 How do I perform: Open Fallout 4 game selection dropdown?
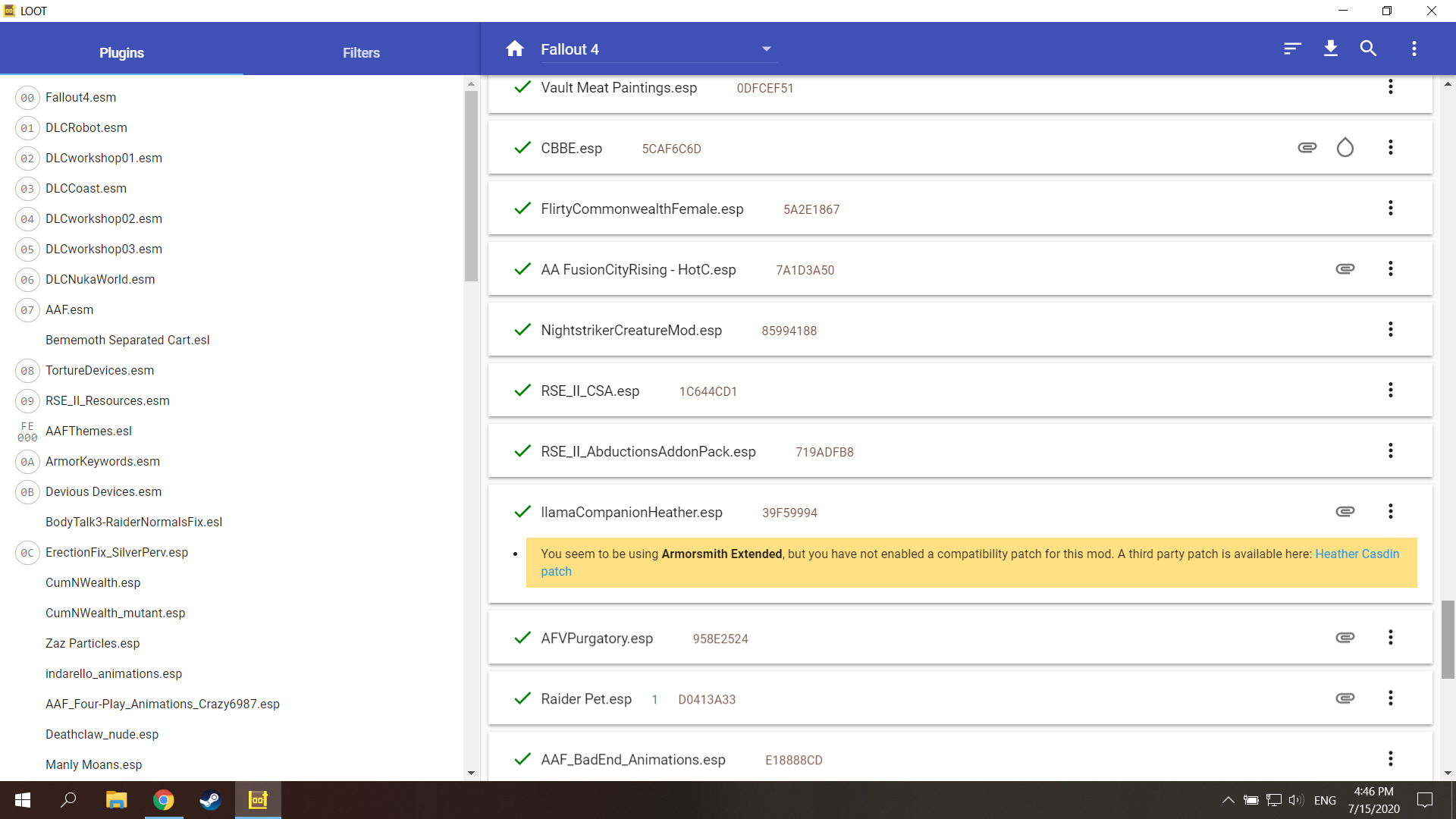coord(658,49)
